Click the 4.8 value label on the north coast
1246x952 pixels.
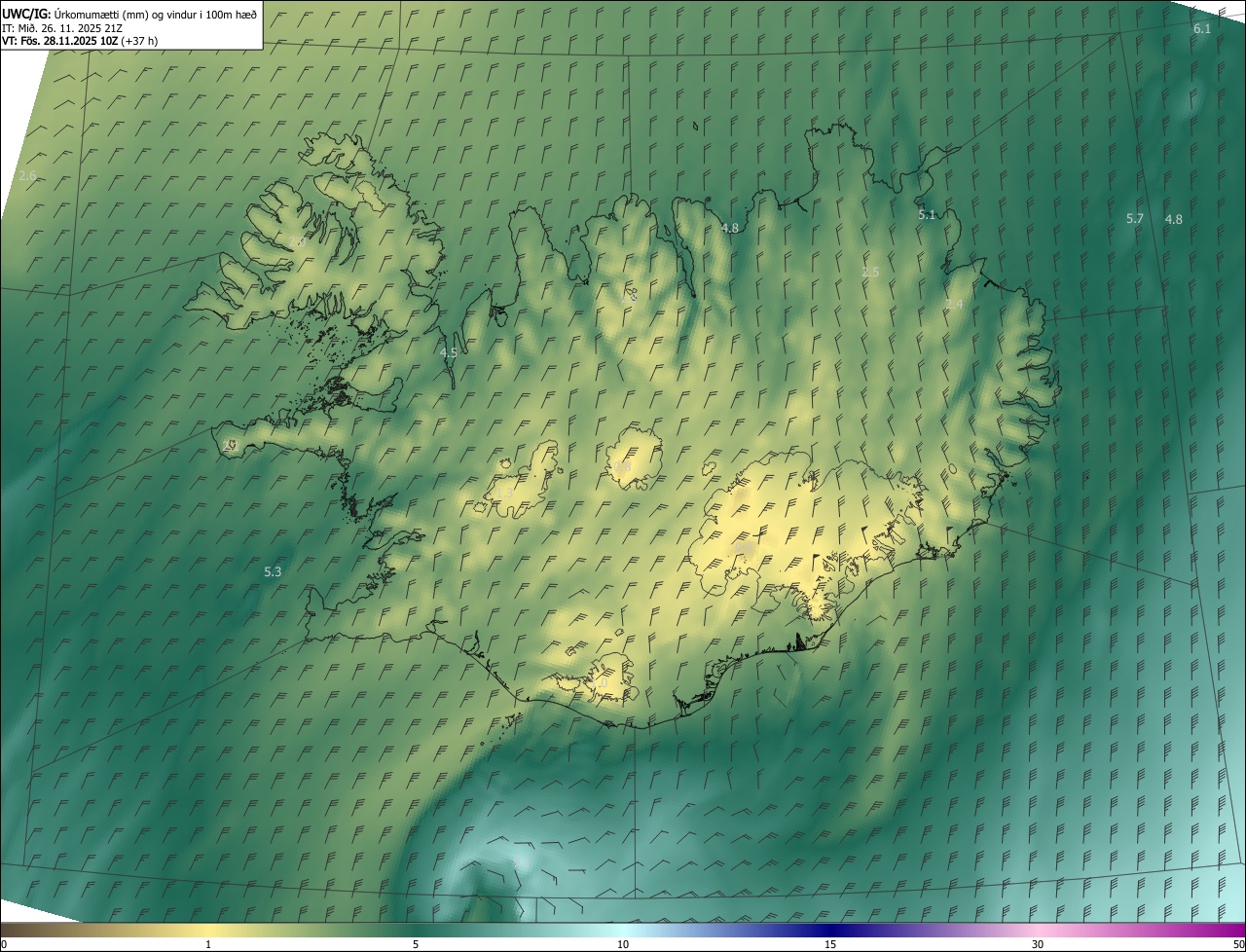730,229
